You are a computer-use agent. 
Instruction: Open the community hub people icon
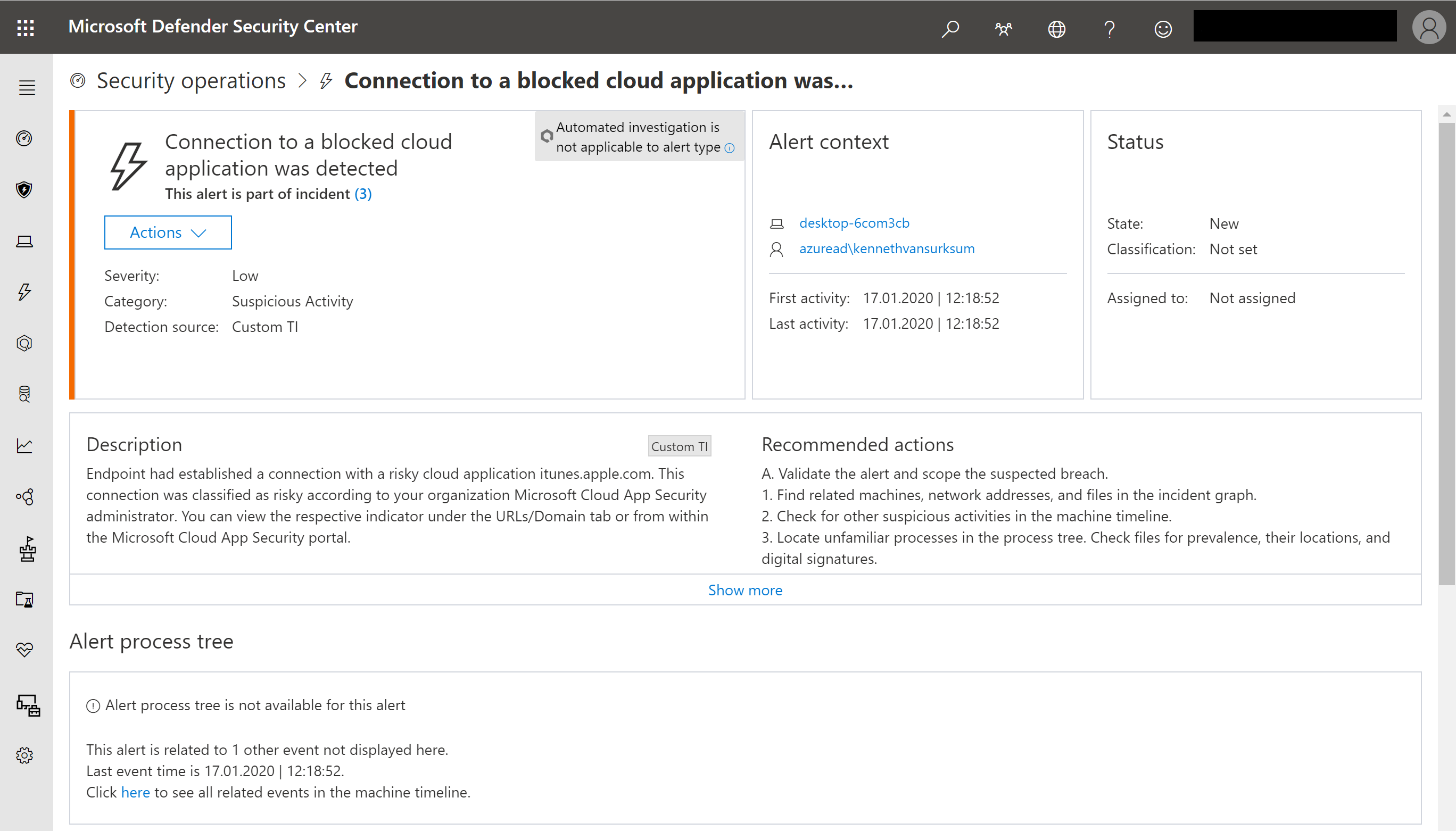tap(1003, 28)
